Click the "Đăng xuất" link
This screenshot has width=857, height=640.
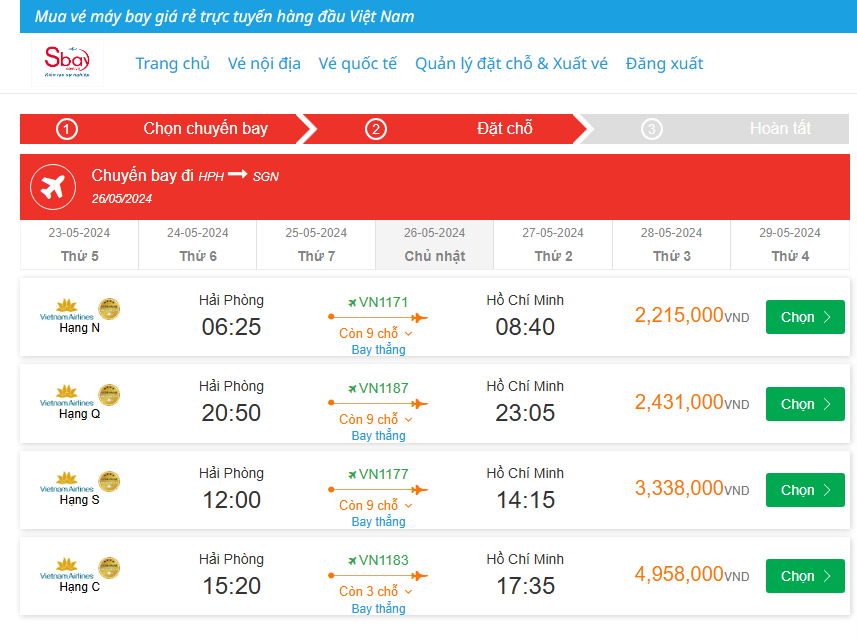pos(664,63)
